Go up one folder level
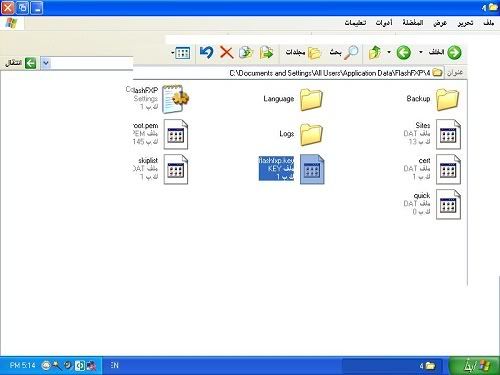This screenshot has width=500, height=375. [375, 52]
